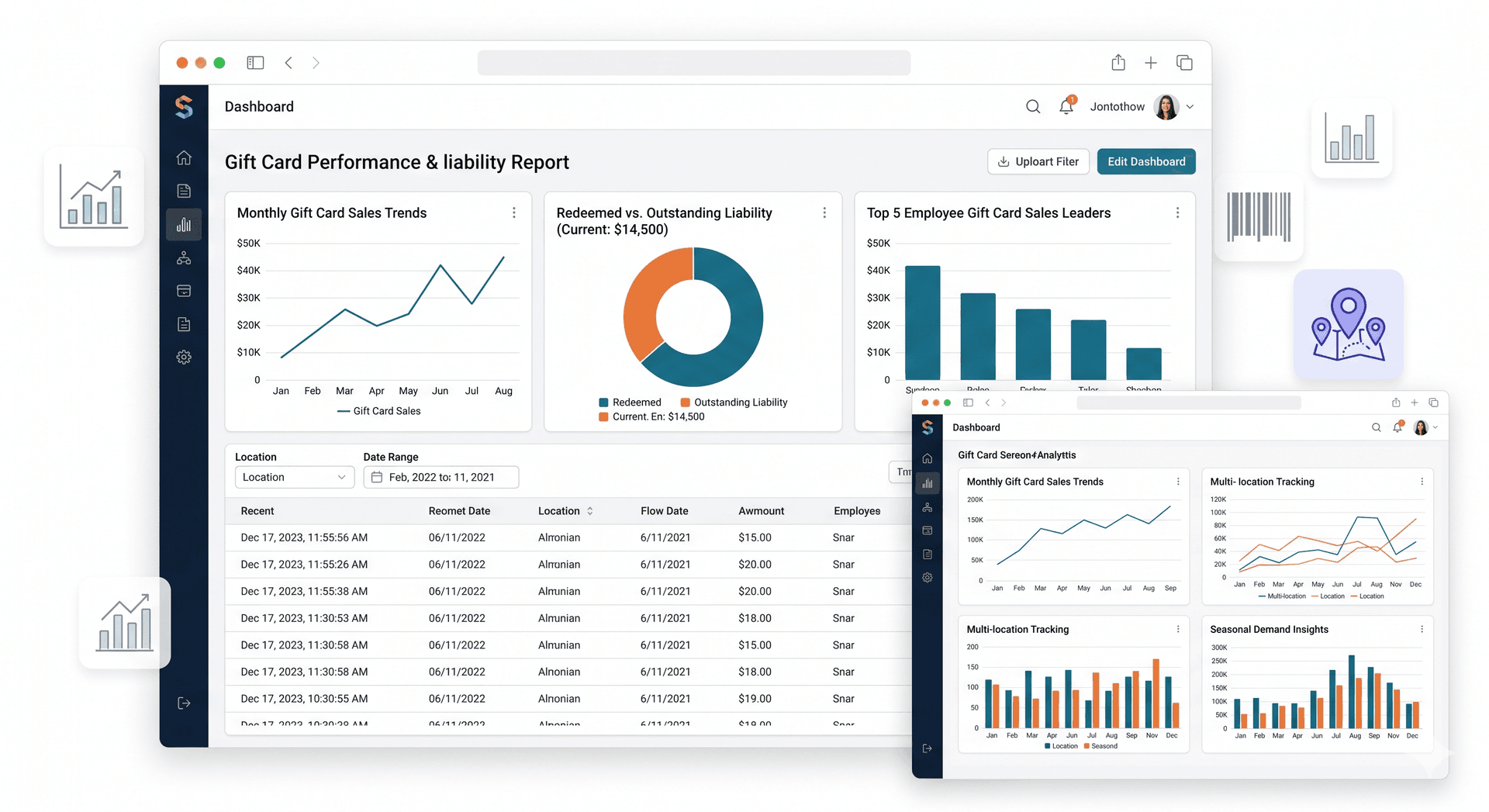
Task: Click Home icon in small window sidebar
Action: [x=928, y=458]
